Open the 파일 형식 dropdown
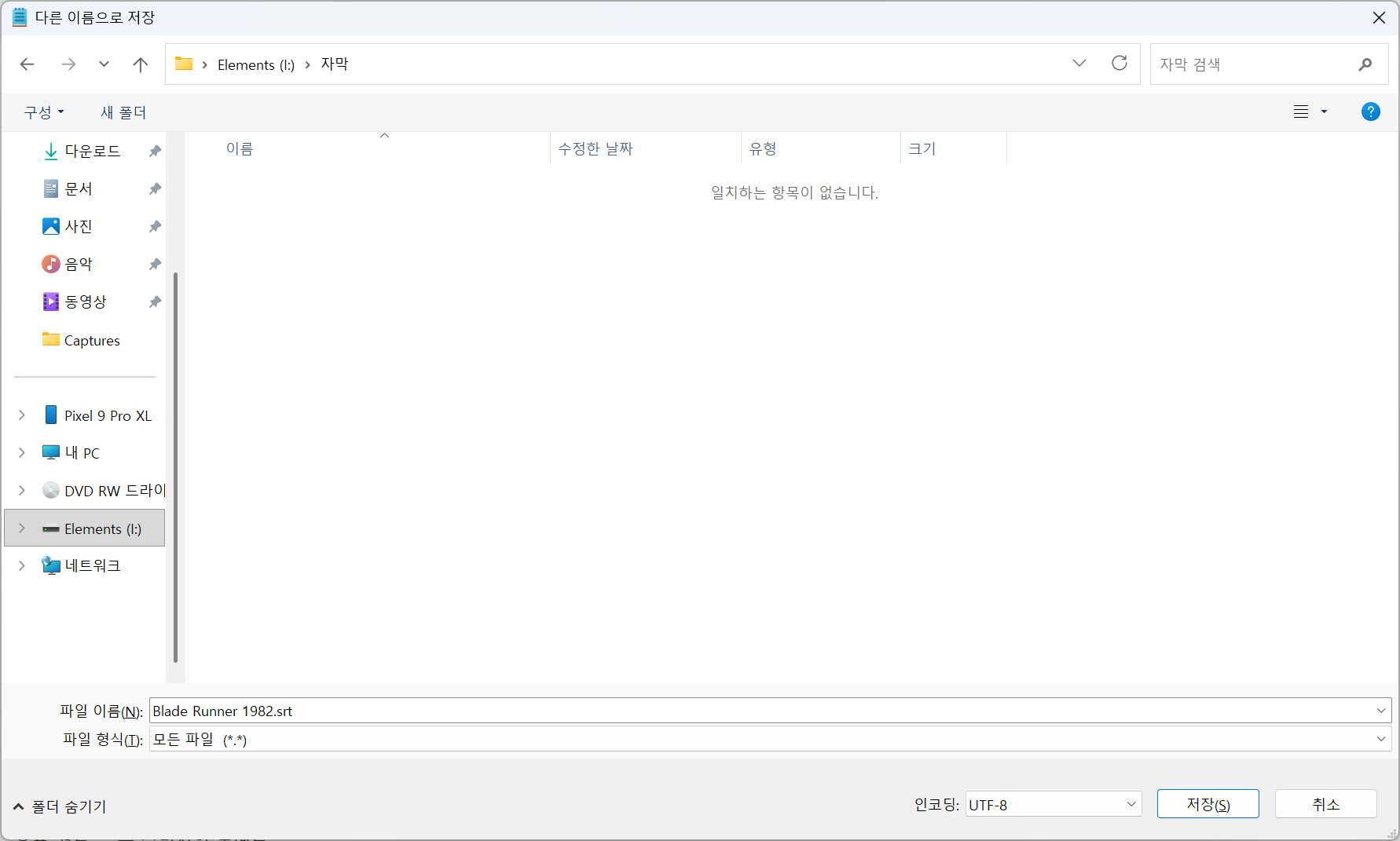Screen dimensions: 1400x841 coord(770,739)
